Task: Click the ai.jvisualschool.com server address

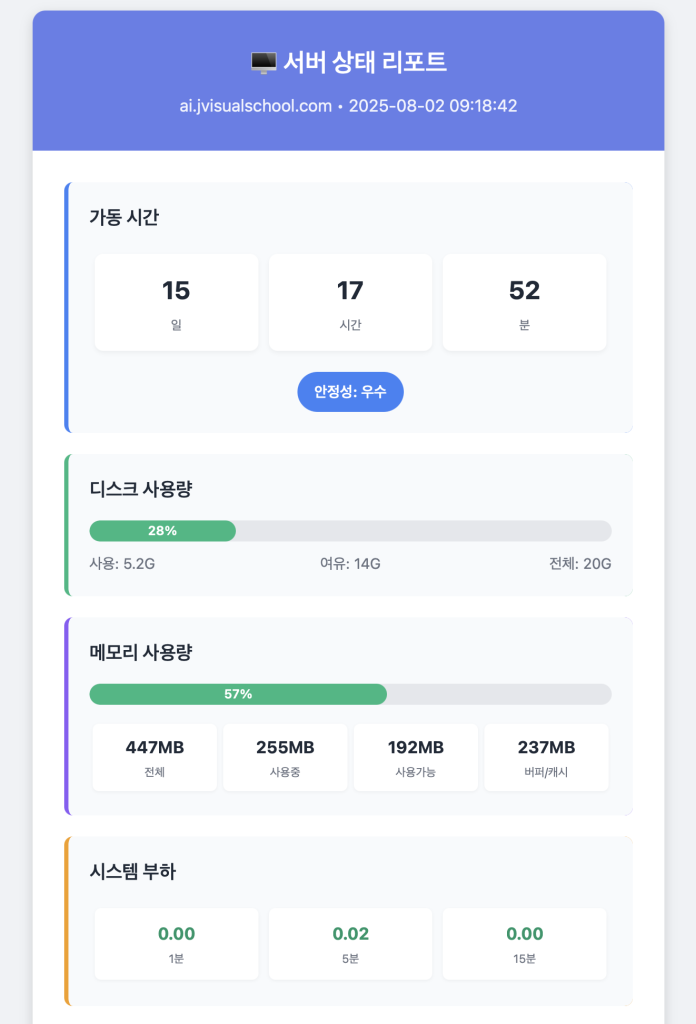Action: [x=256, y=106]
